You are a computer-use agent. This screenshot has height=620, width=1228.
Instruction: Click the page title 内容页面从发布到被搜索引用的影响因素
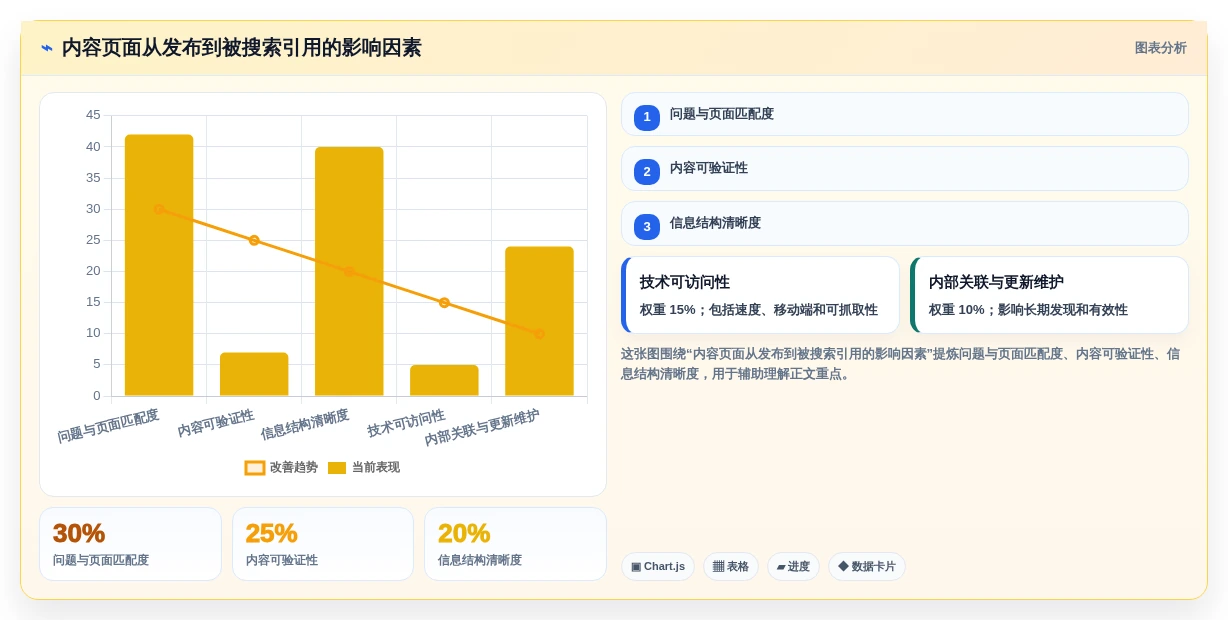tap(242, 48)
